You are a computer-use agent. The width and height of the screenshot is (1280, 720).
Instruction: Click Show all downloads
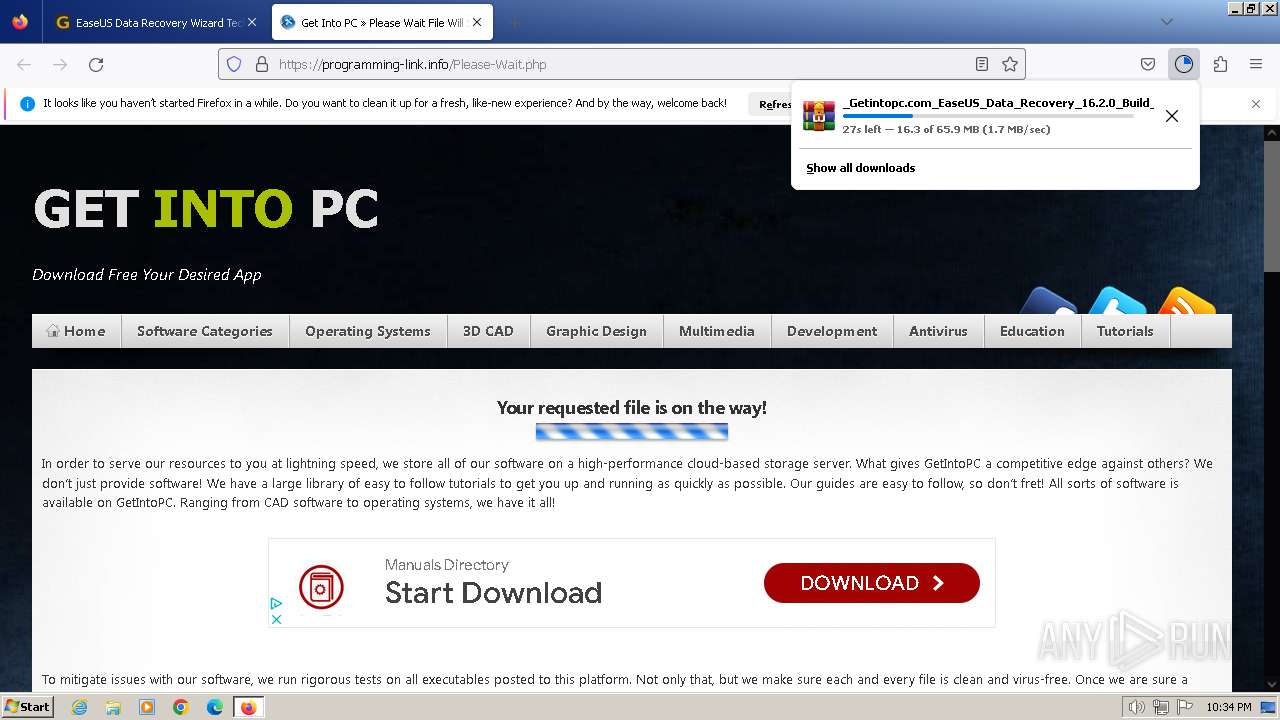pos(861,168)
